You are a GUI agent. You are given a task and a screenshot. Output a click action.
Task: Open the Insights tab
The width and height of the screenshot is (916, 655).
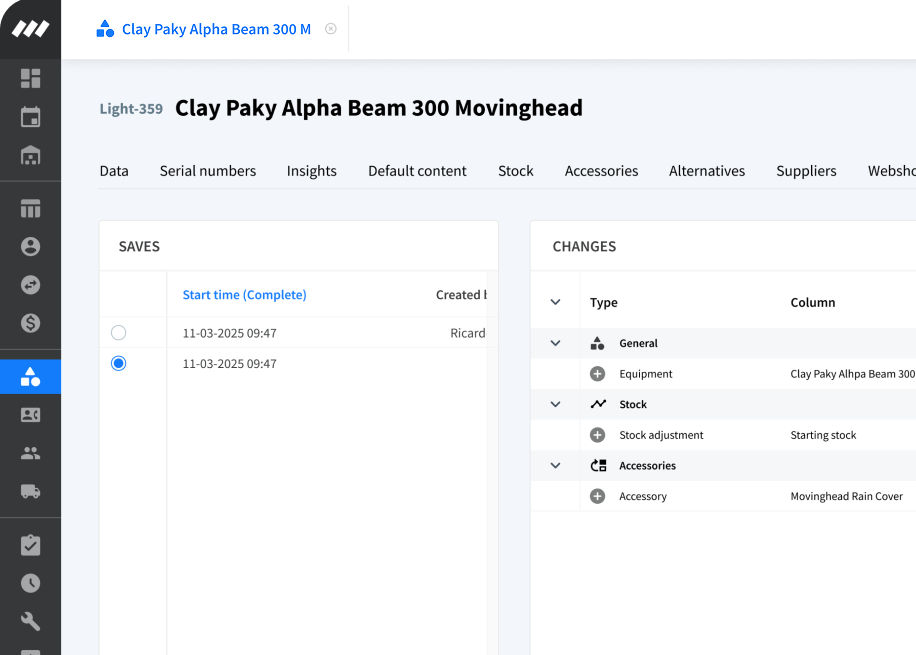tap(311, 171)
